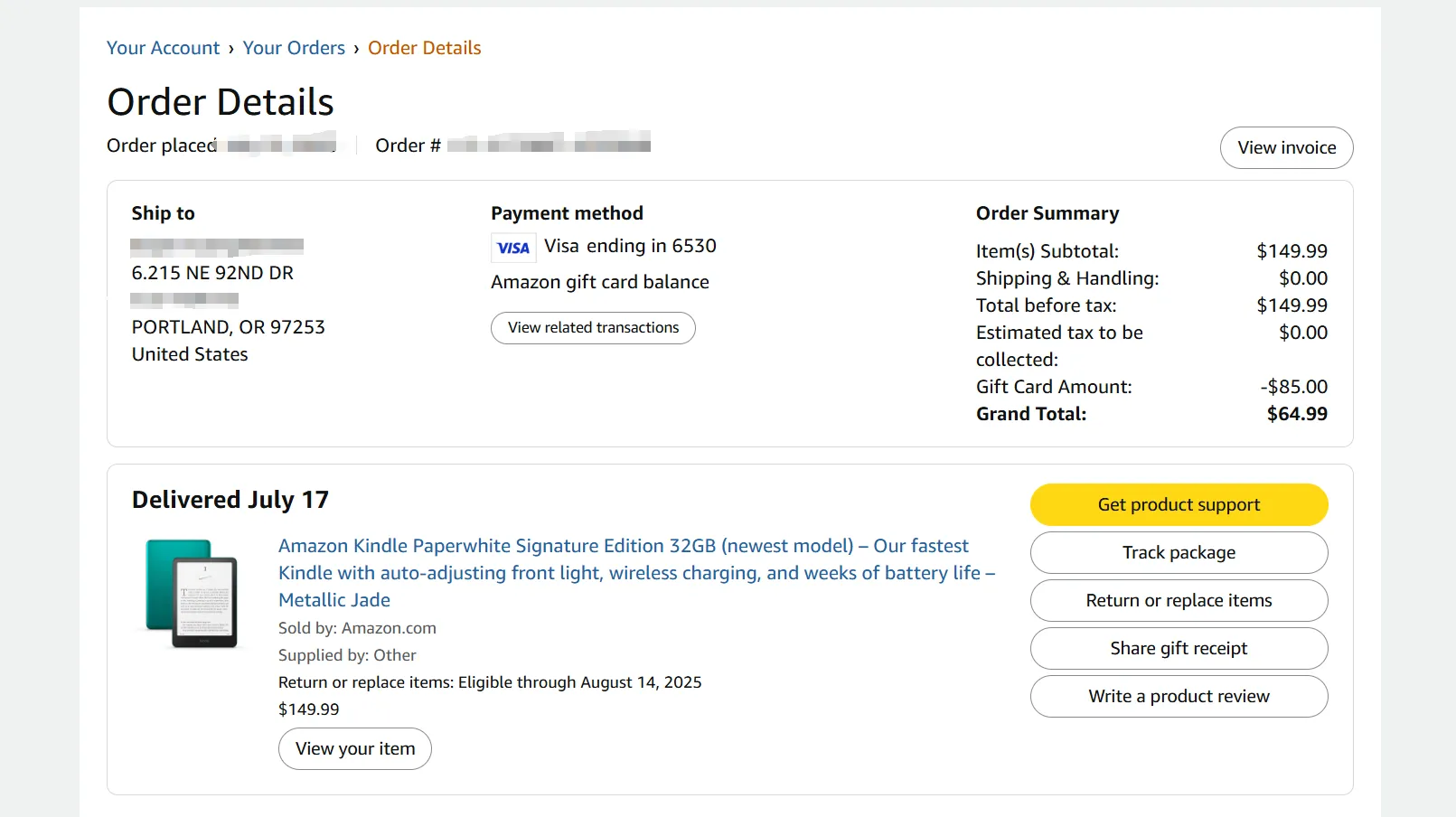Click the Amazon gift card balance text
Viewport: 1456px width, 817px height.
(600, 282)
